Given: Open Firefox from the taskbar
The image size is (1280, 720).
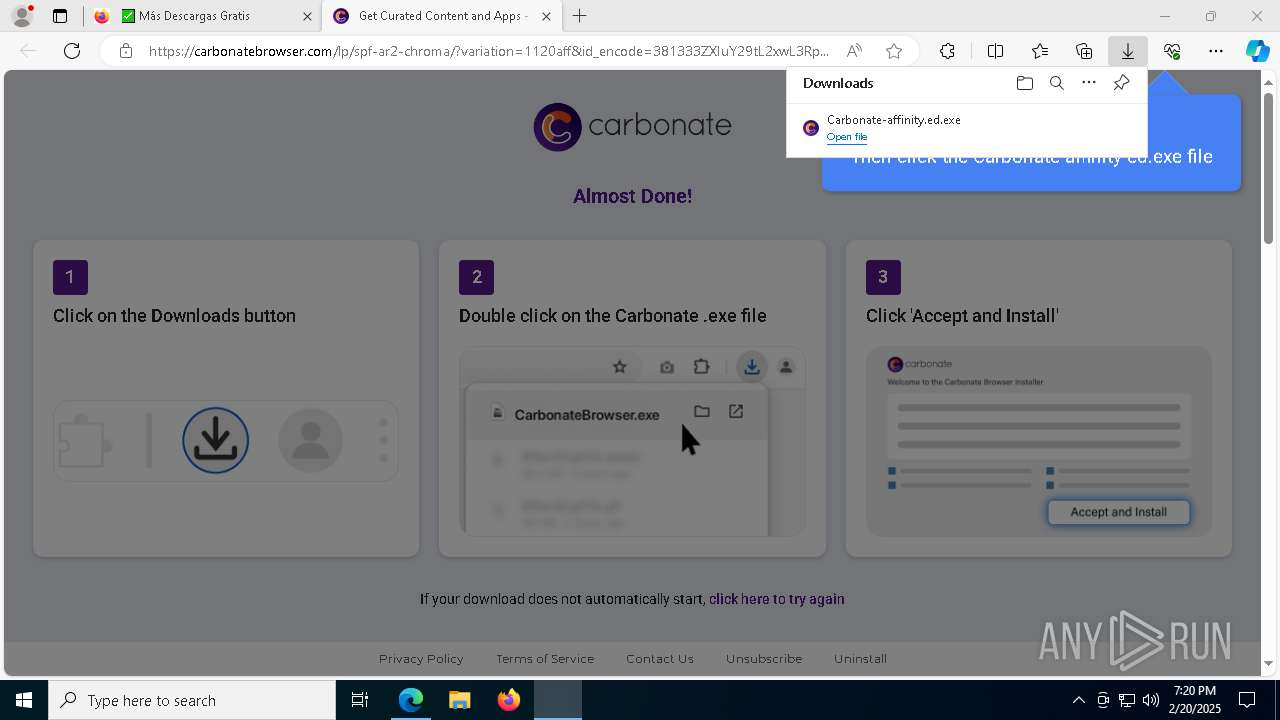Looking at the screenshot, I should pos(509,700).
